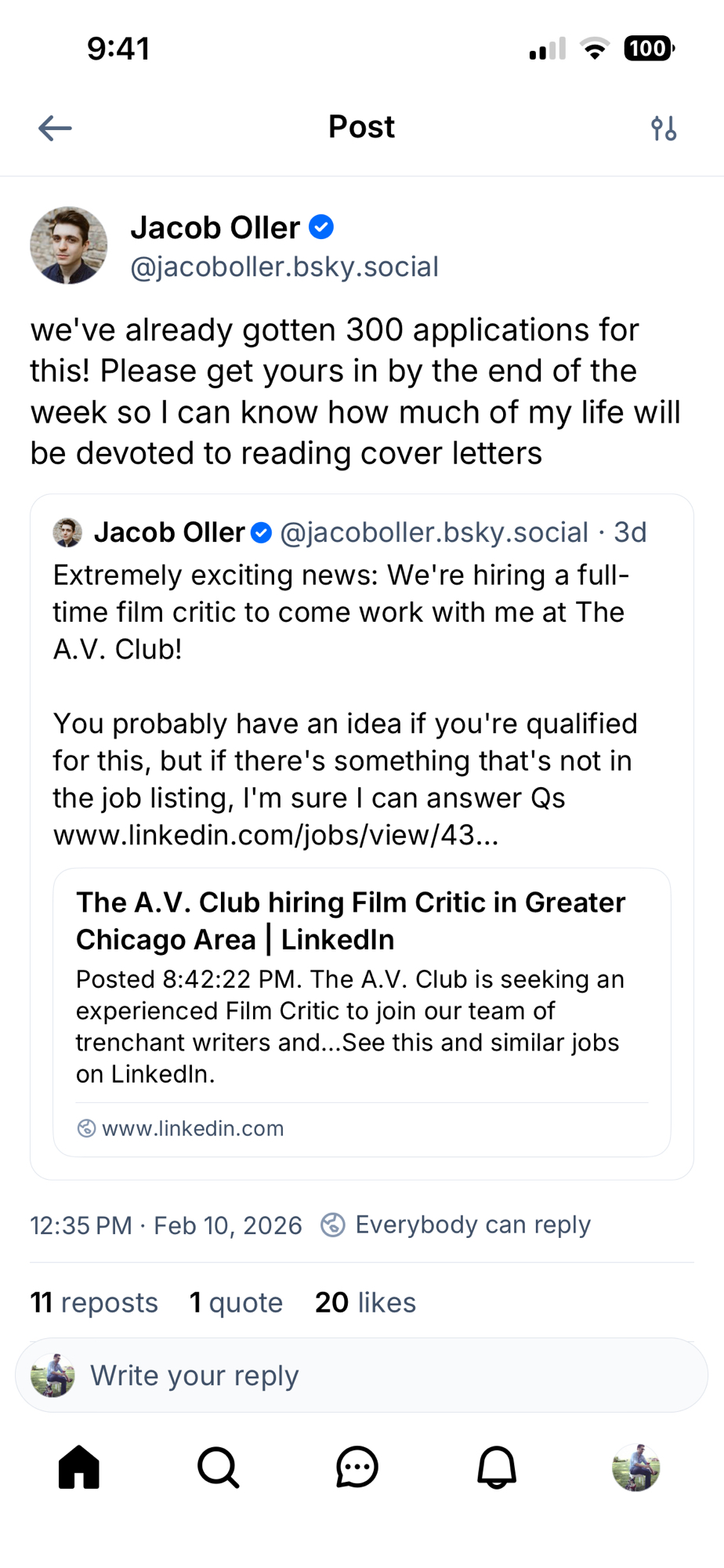View the 1 quote list
Screen dimensions: 724x1568
click(x=236, y=1302)
